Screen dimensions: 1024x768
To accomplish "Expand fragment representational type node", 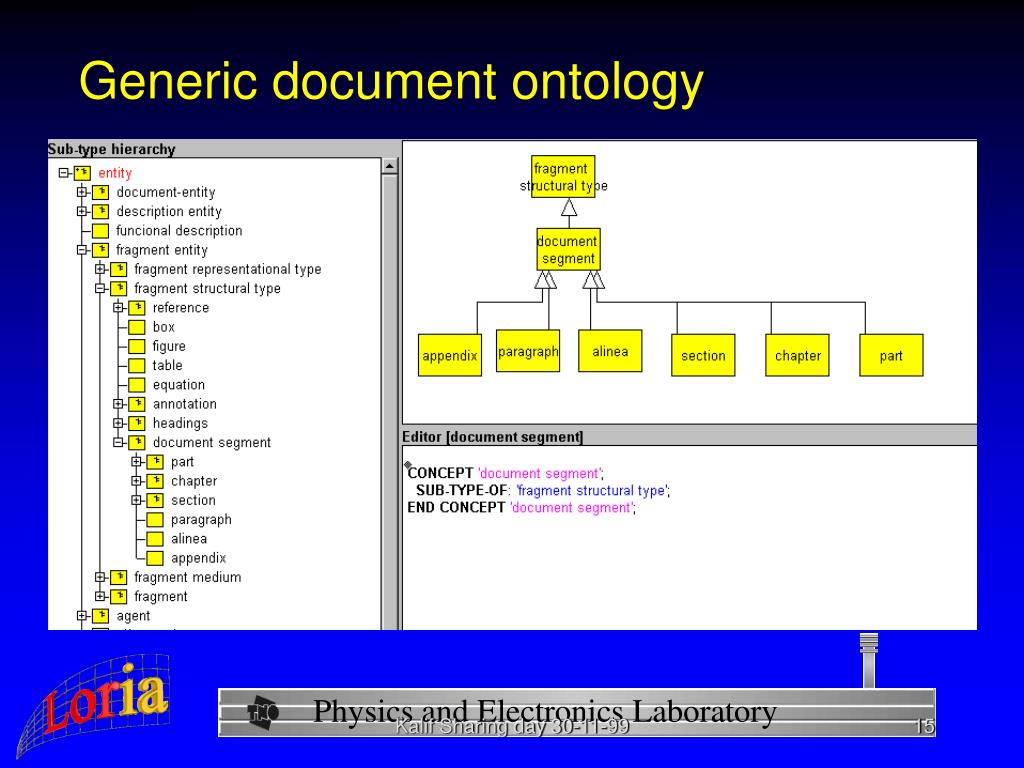I will point(100,269).
